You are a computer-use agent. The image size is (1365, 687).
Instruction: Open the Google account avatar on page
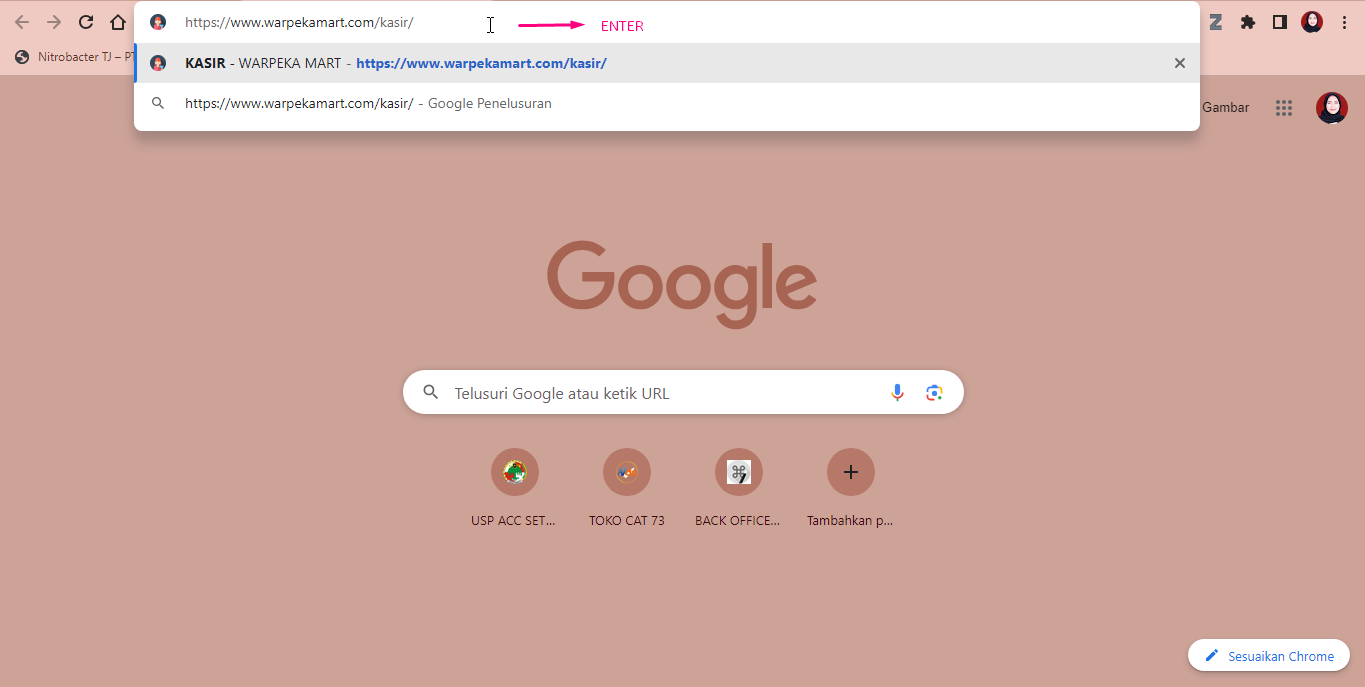tap(1332, 108)
